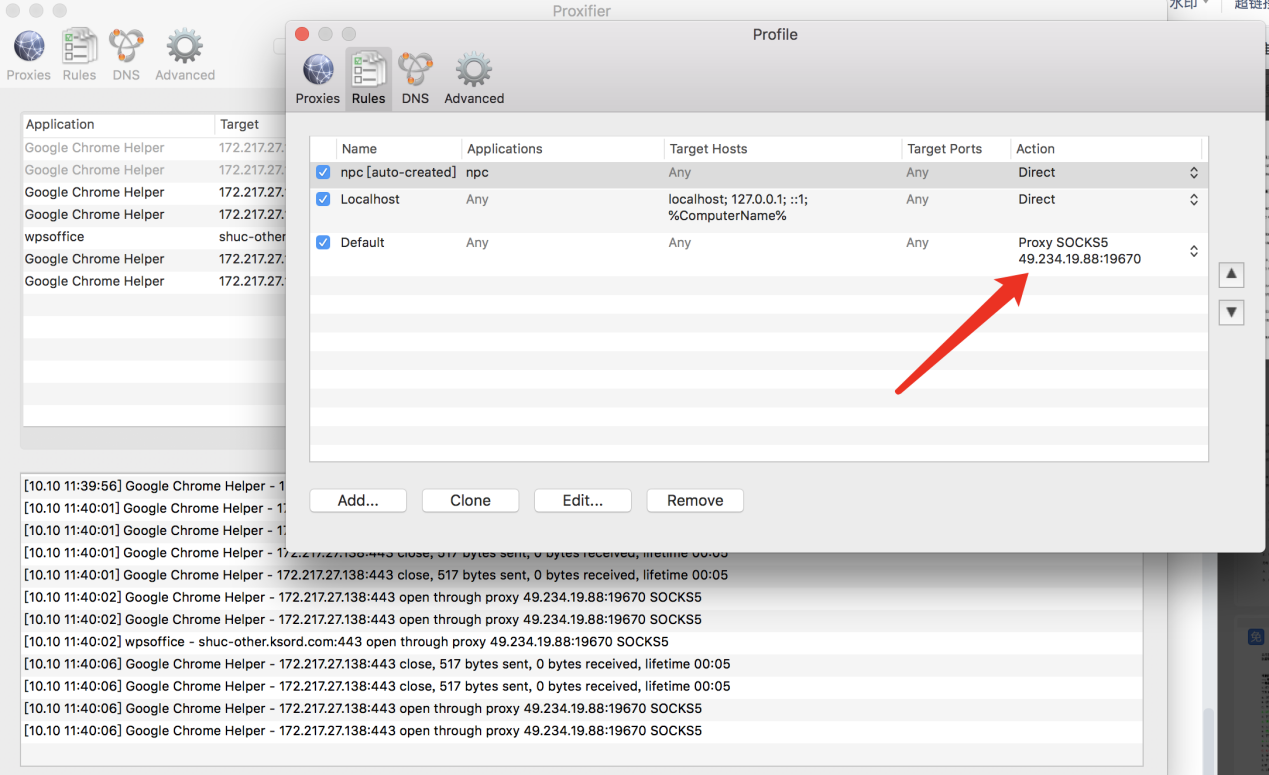Uncheck the npc [auto-created] rule checkbox
The width and height of the screenshot is (1269, 775).
click(323, 172)
